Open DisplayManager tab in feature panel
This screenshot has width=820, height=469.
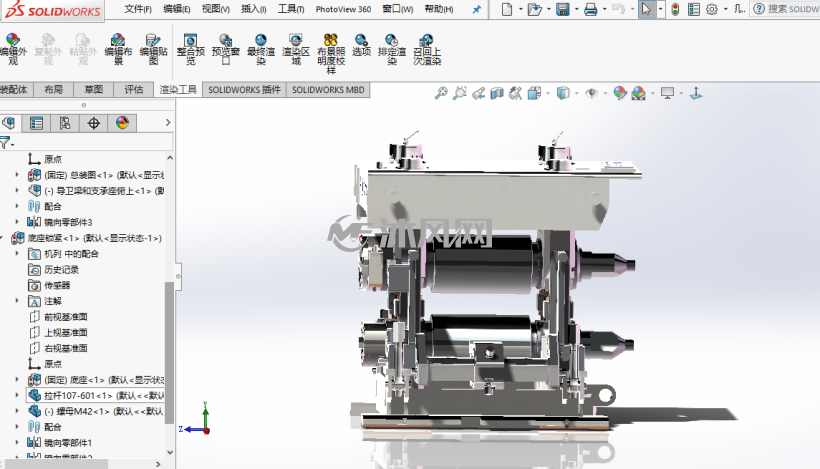pyautogui.click(x=122, y=123)
